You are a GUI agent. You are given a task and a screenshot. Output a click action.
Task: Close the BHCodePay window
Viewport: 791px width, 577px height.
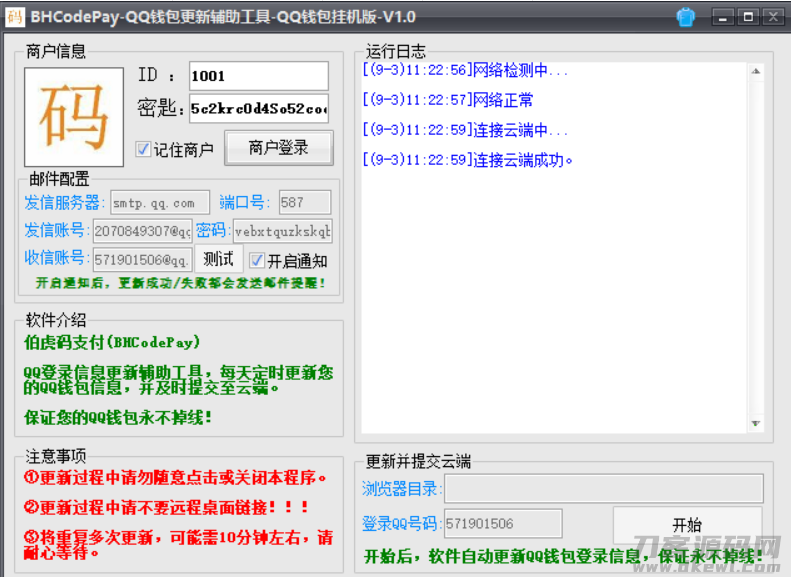[773, 17]
